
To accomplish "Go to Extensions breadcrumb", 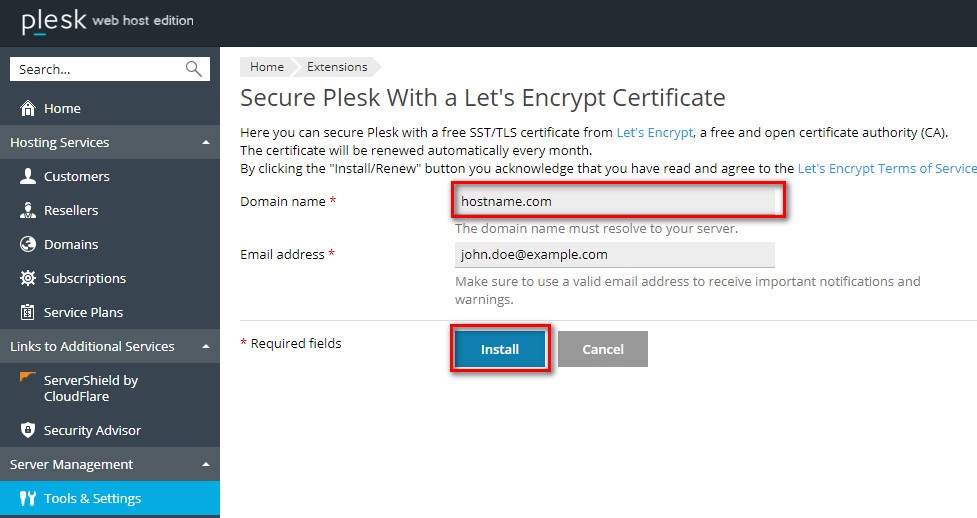I will [337, 67].
